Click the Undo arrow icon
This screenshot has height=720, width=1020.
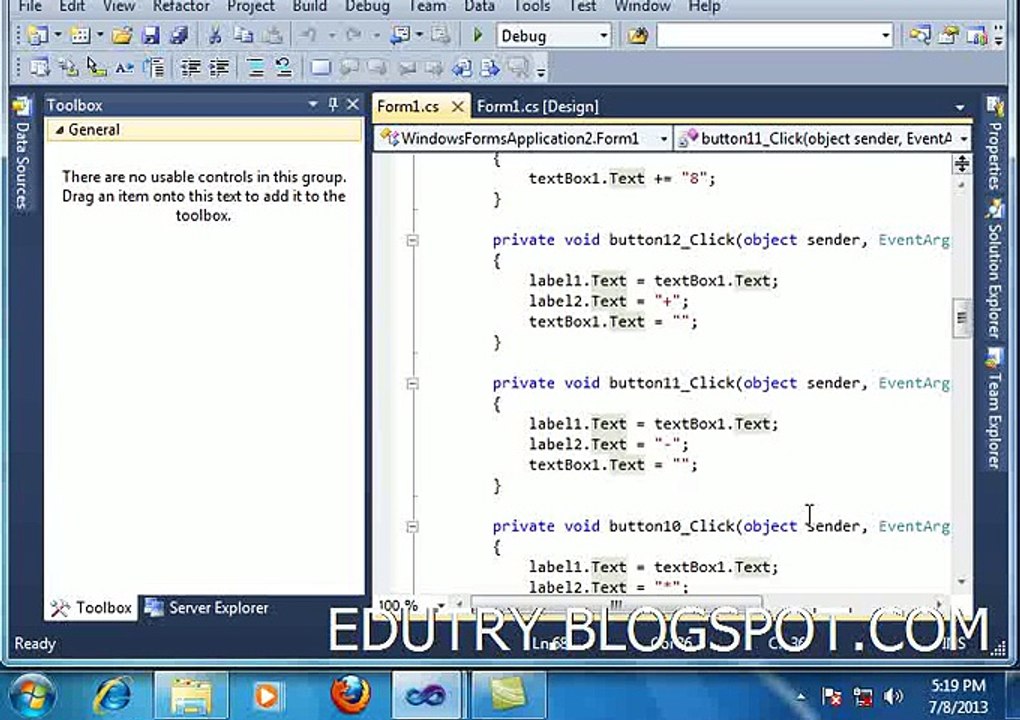pyautogui.click(x=309, y=35)
